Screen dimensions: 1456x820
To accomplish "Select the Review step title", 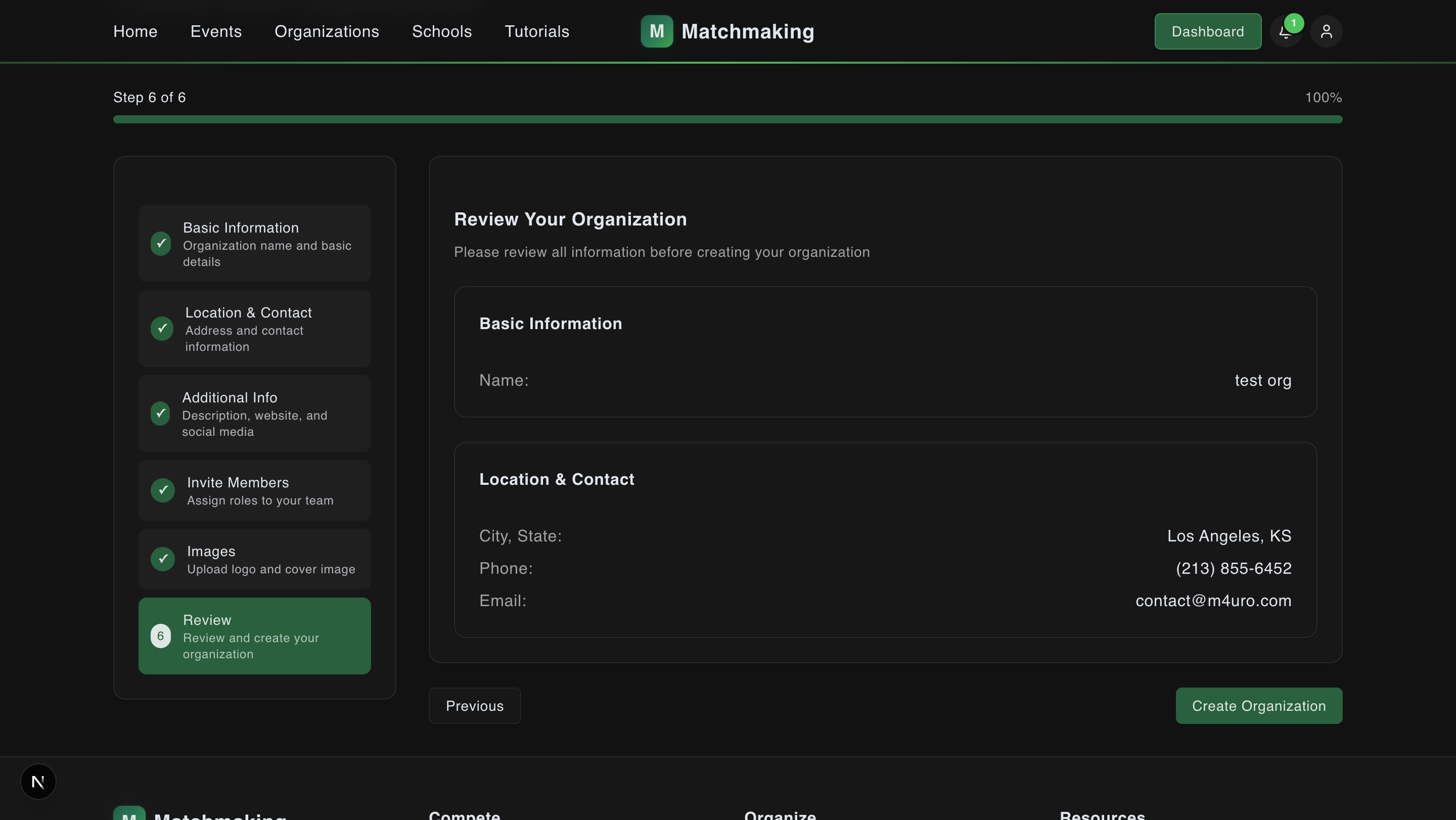I will click(x=207, y=620).
